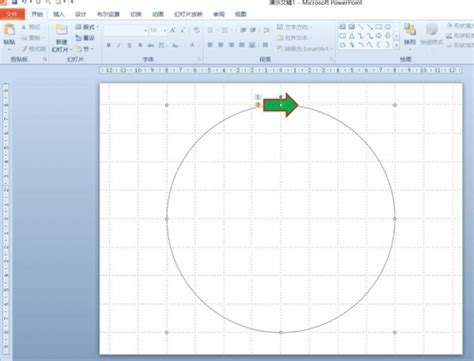Pick the line arrow shape
Image resolution: width=474 pixels, height=361 pixels.
pos(369,27)
